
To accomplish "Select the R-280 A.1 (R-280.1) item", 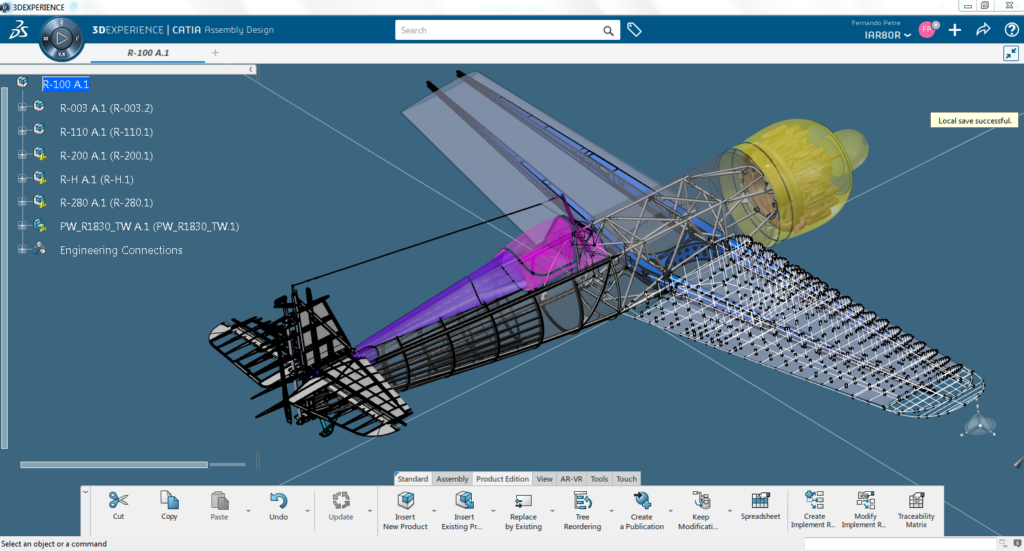I will 106,202.
